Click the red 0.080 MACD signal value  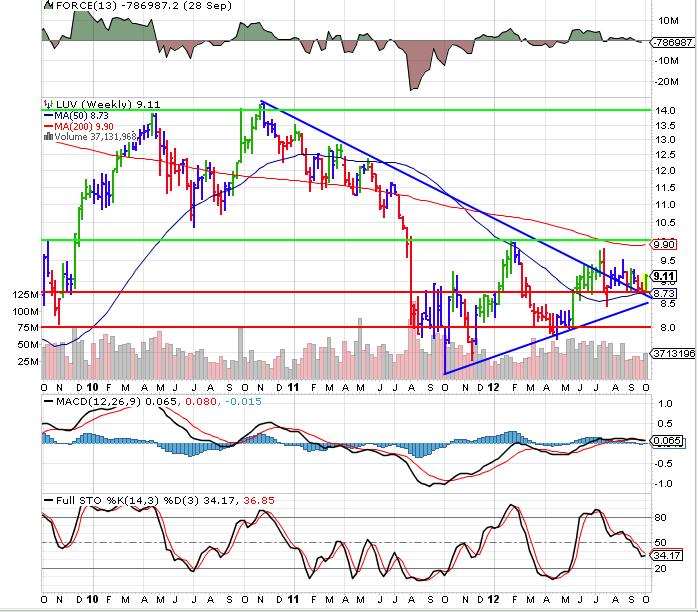(x=200, y=401)
